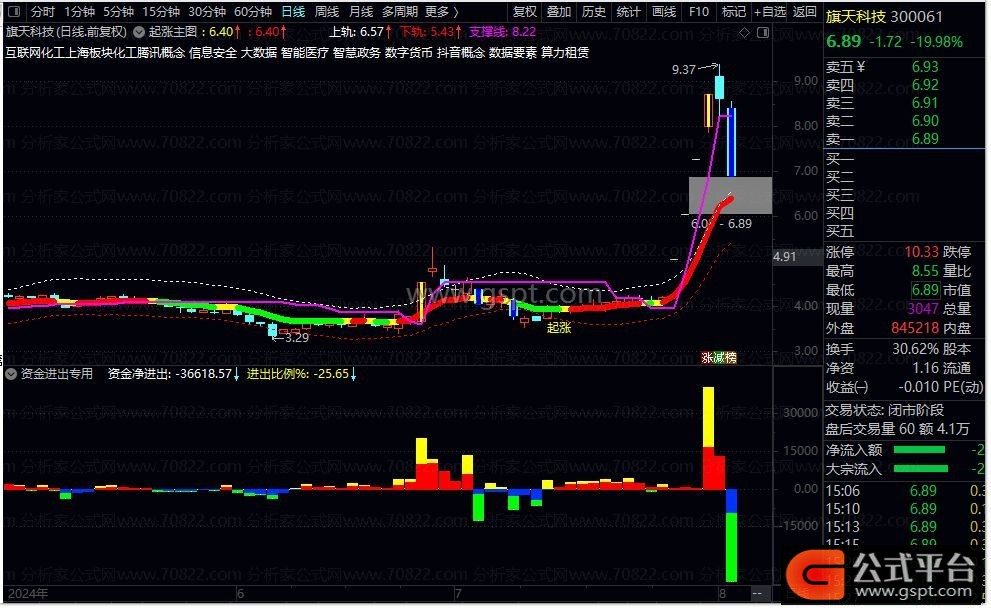Click the 标记 mark button
The image size is (991, 608).
733,11
